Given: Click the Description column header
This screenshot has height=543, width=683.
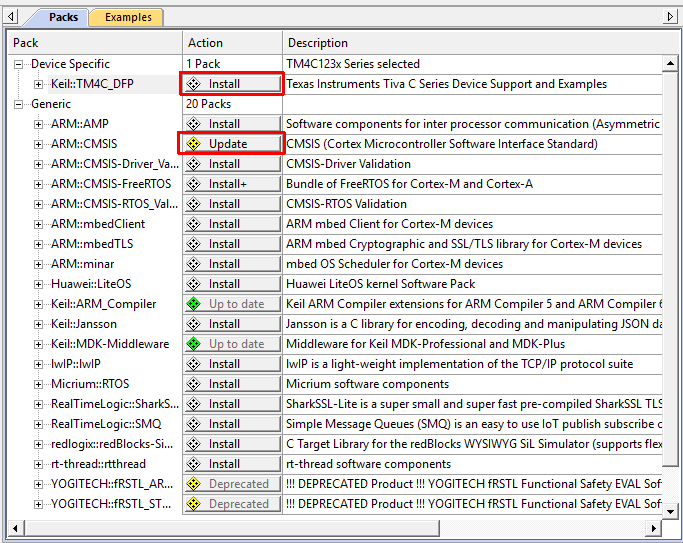Looking at the screenshot, I should coord(483,43).
